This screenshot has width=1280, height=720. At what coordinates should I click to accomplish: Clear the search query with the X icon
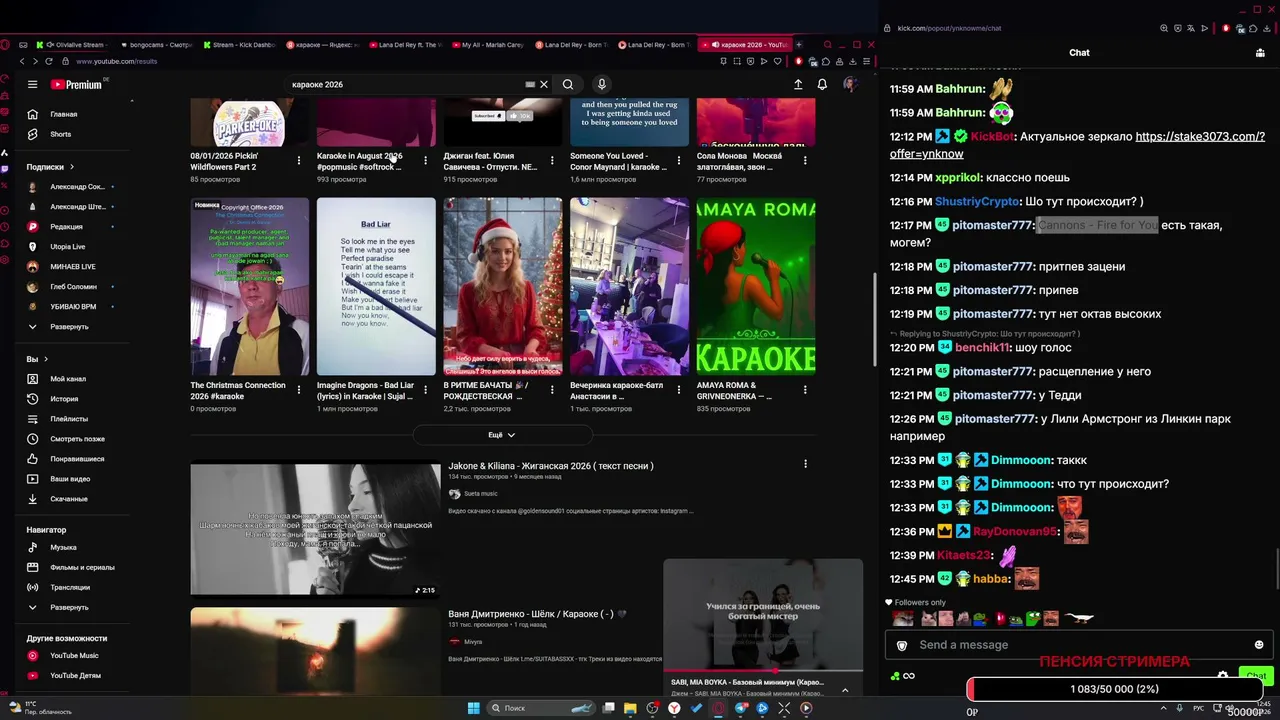(544, 84)
